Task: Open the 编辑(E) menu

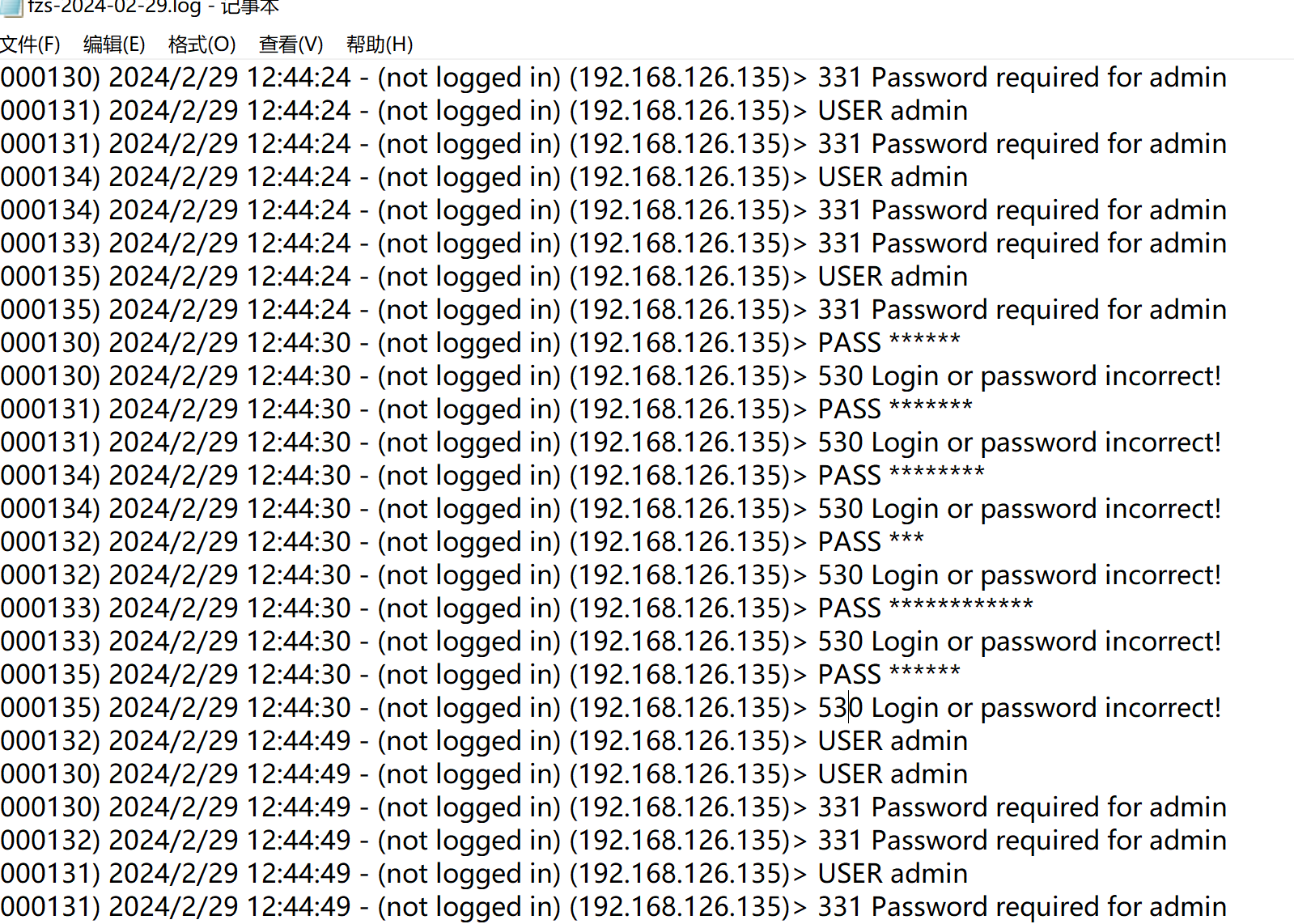Action: click(x=114, y=45)
